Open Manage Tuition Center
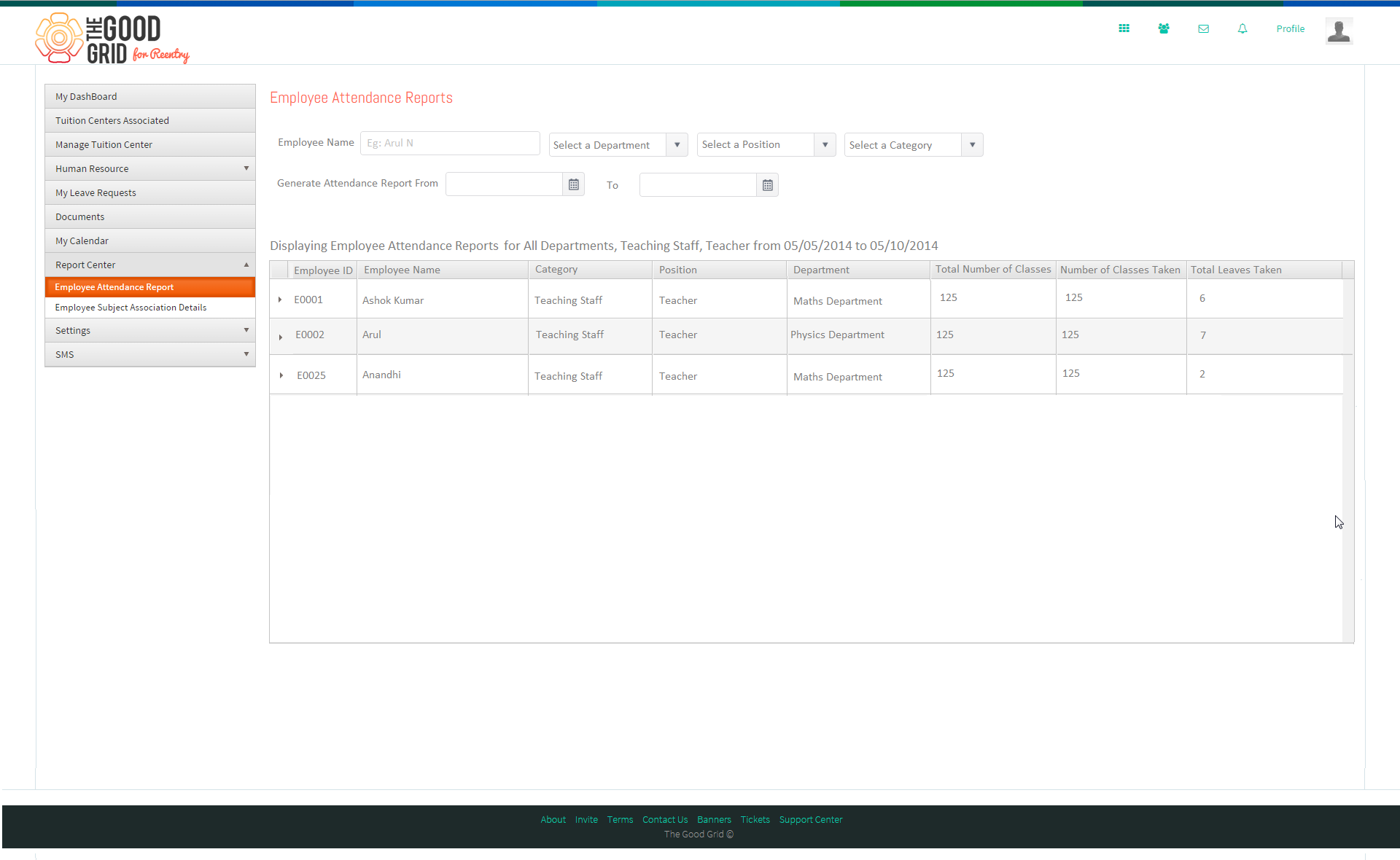This screenshot has width=1400, height=860. coord(150,144)
